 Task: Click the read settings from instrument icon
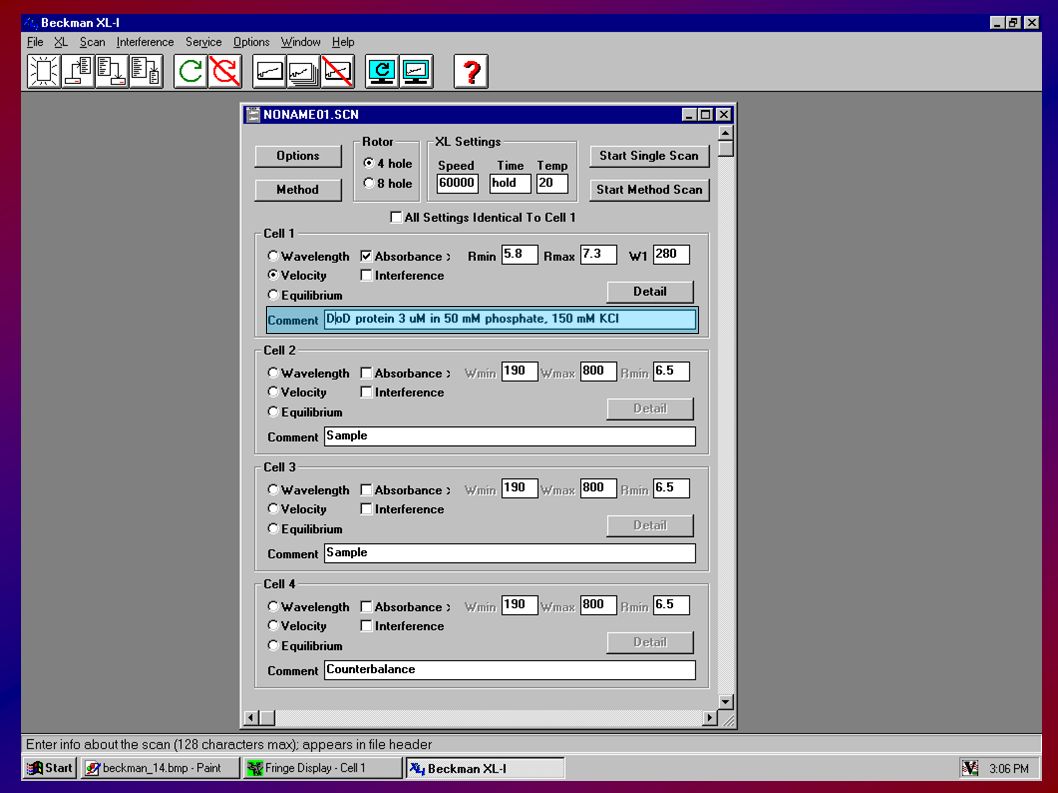tap(78, 71)
